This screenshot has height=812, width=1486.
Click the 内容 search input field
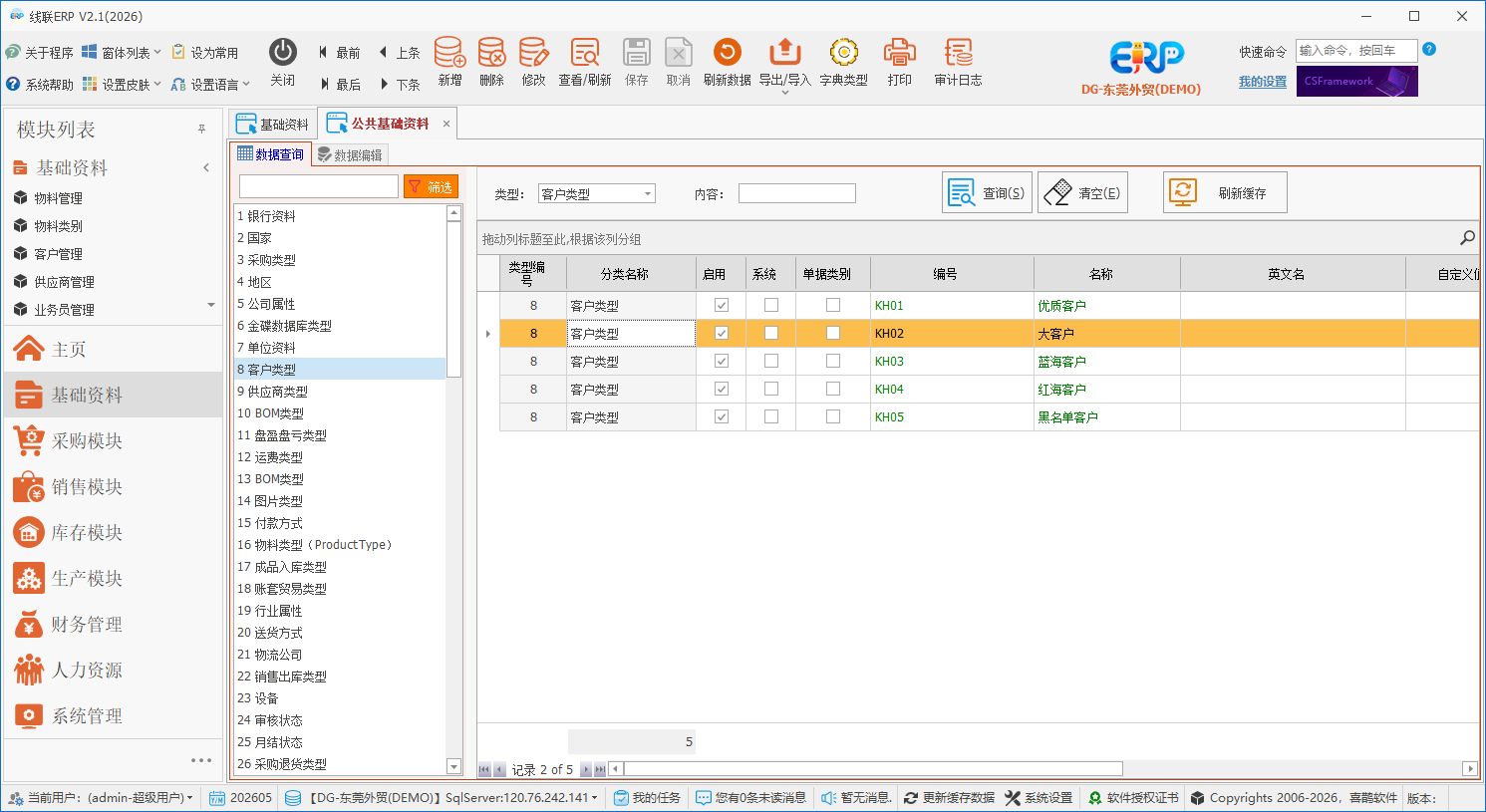coord(797,193)
